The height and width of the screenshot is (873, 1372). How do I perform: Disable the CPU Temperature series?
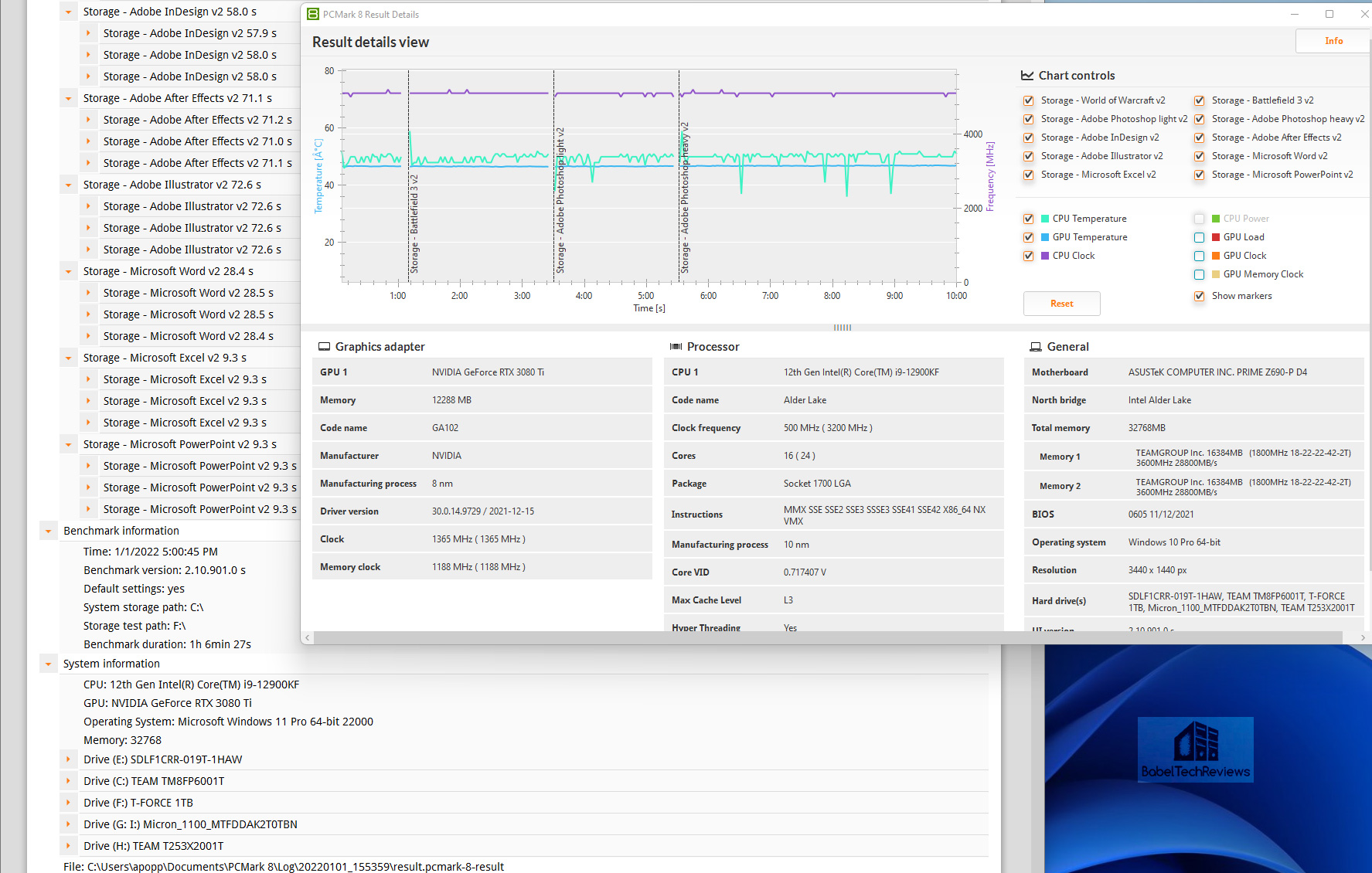click(1028, 219)
